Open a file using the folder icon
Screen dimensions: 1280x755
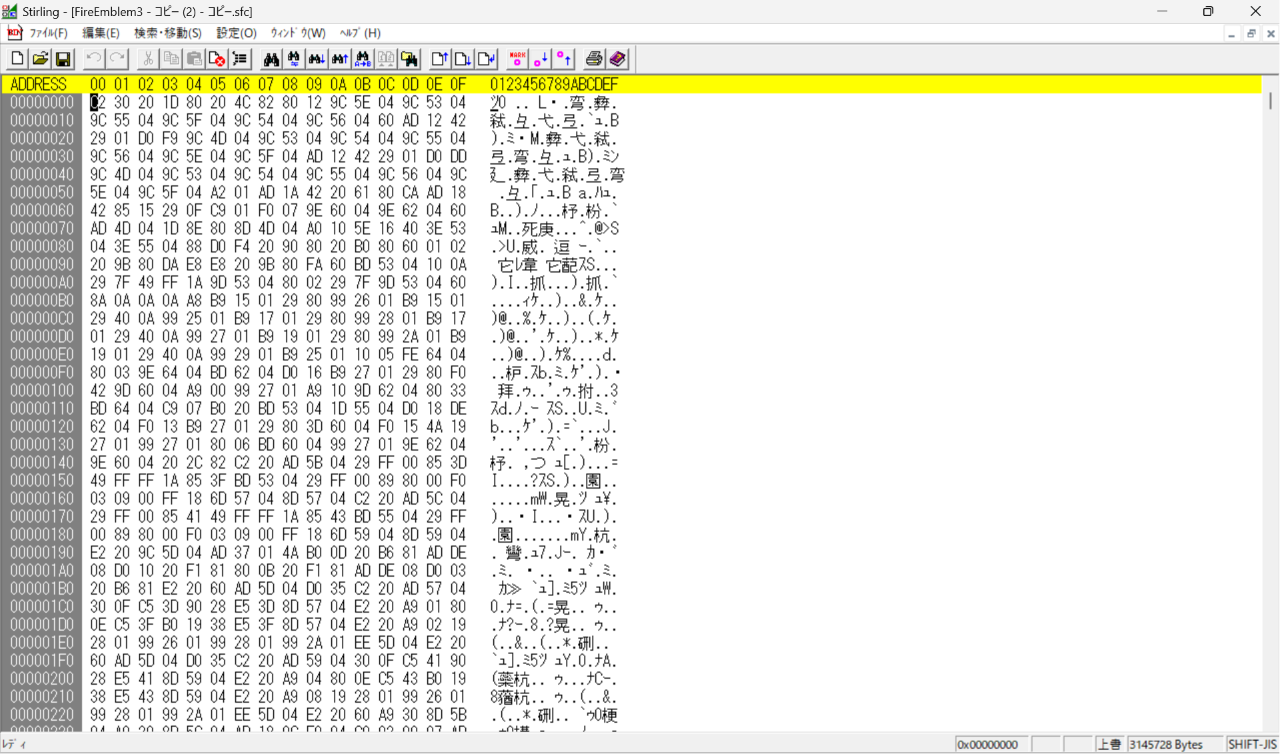[x=40, y=59]
